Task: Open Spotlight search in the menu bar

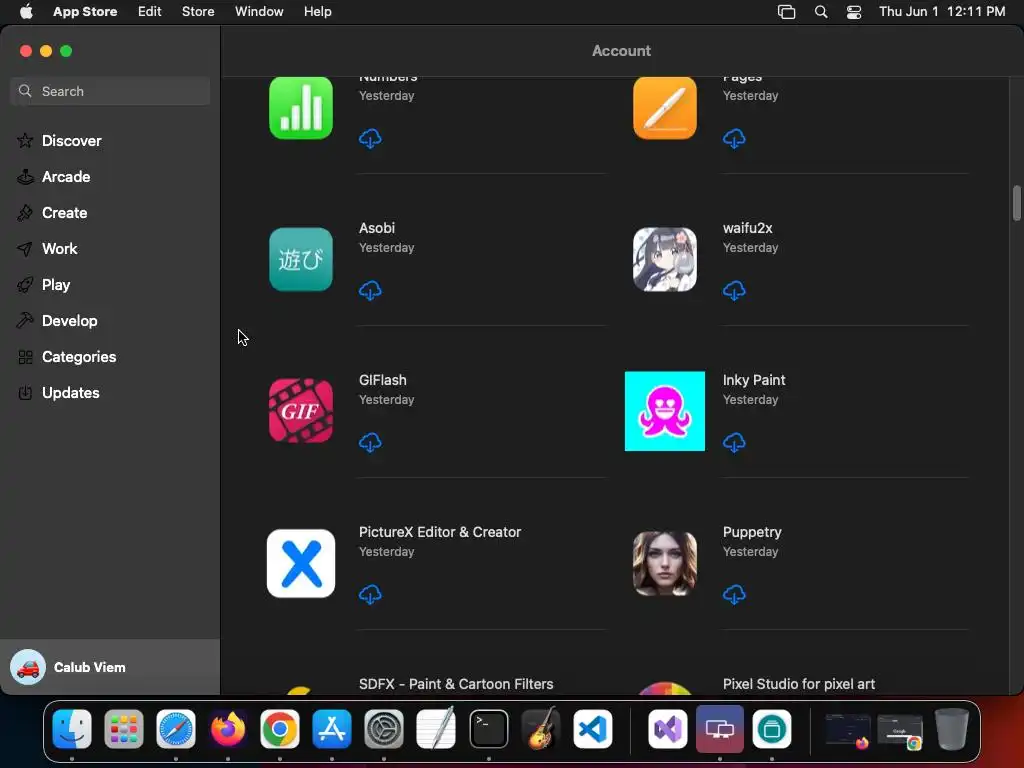Action: 821,12
